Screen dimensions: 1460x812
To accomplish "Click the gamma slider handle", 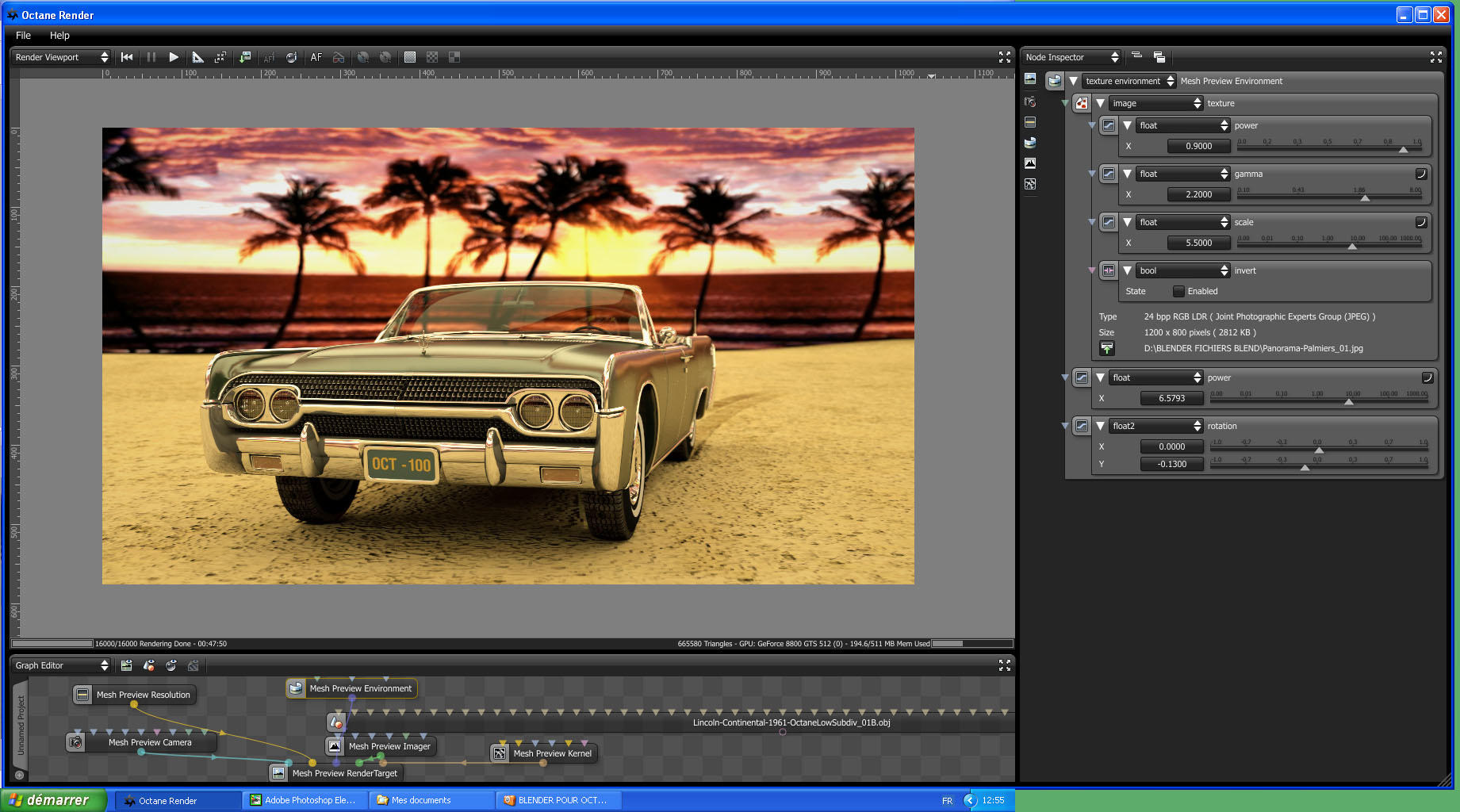I will tap(1365, 197).
